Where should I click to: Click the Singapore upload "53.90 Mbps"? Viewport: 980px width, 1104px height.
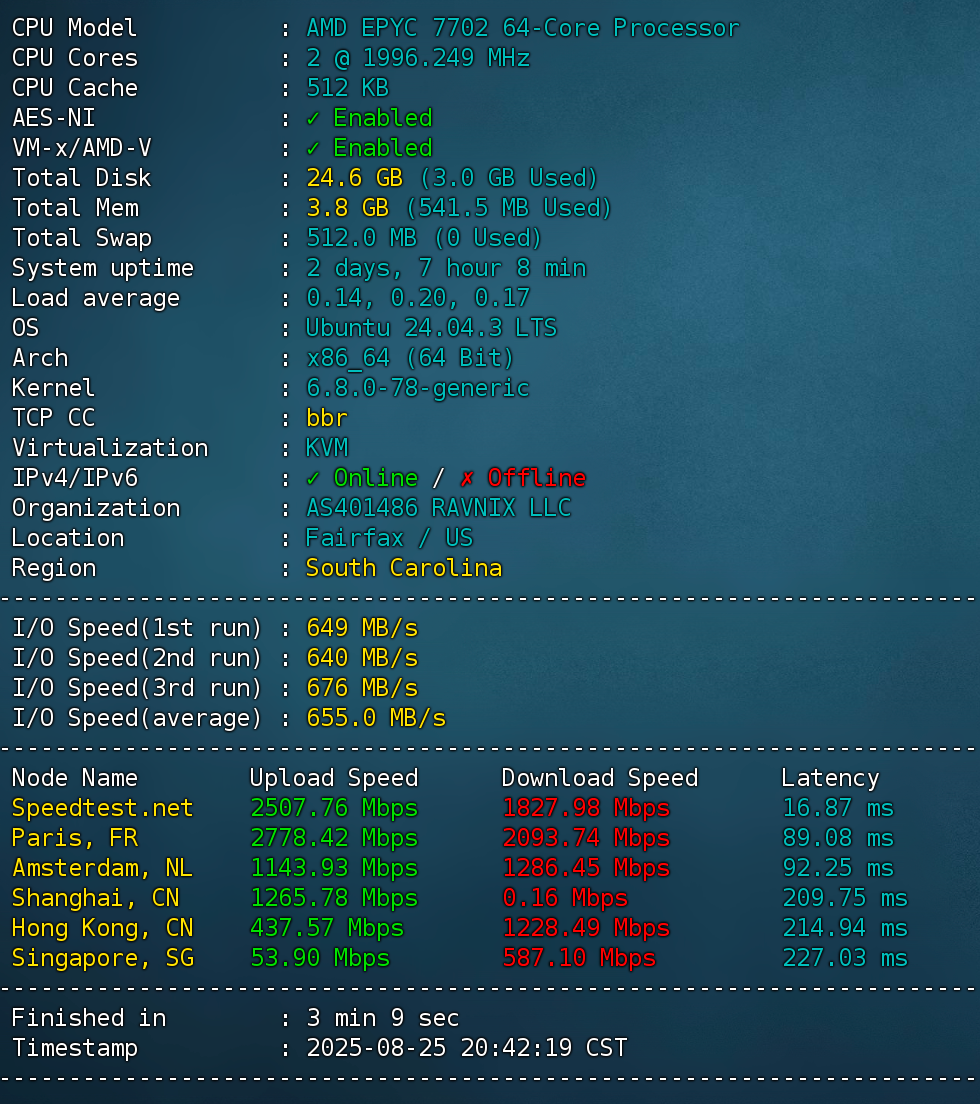coord(320,959)
